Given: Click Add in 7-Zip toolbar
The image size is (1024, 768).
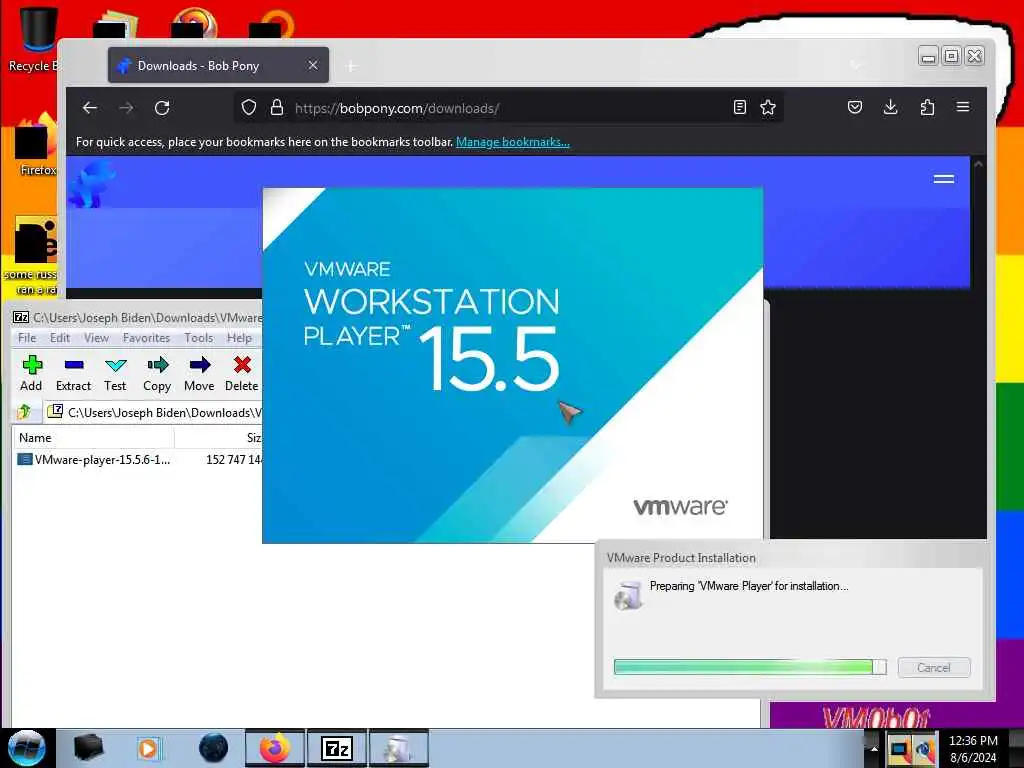Looking at the screenshot, I should pos(31,374).
